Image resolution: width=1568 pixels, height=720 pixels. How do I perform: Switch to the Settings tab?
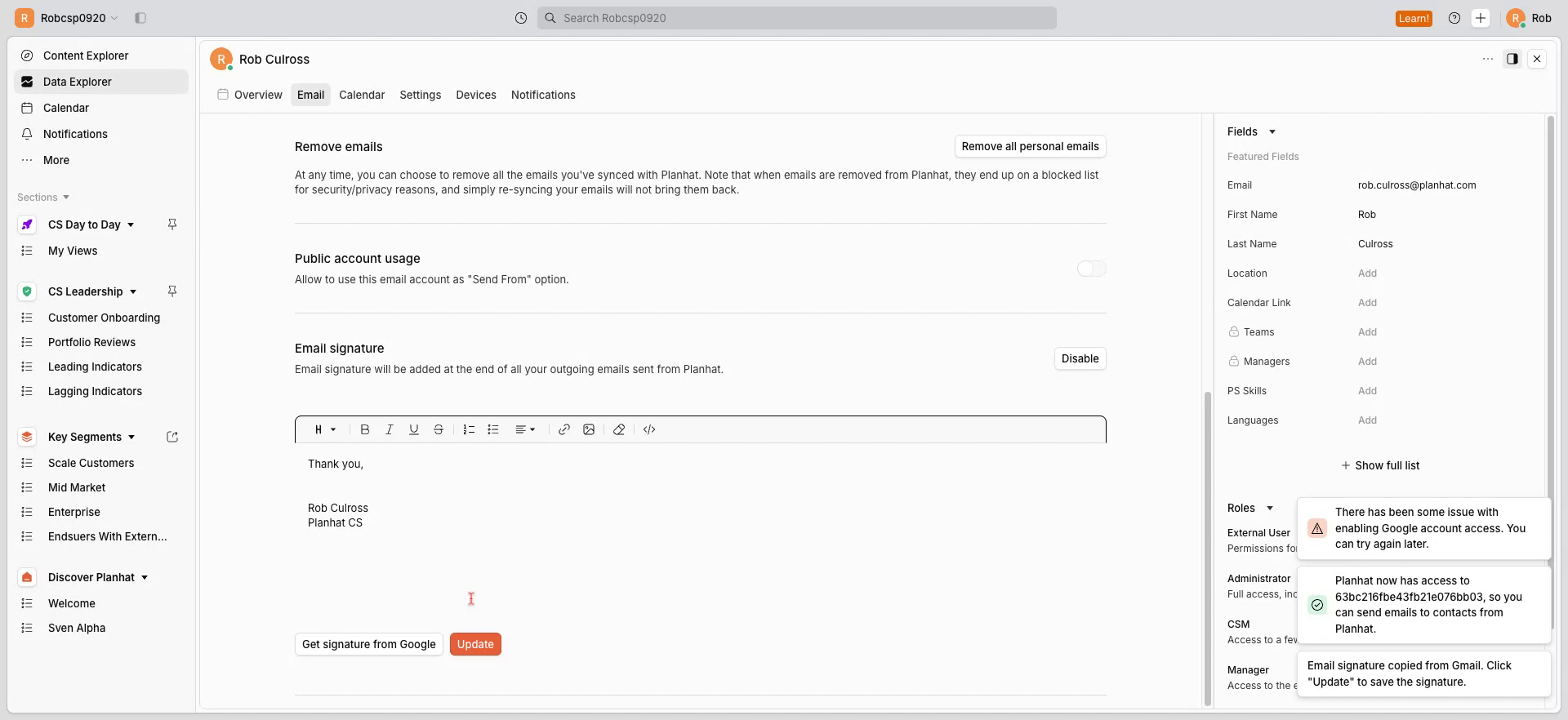(421, 95)
